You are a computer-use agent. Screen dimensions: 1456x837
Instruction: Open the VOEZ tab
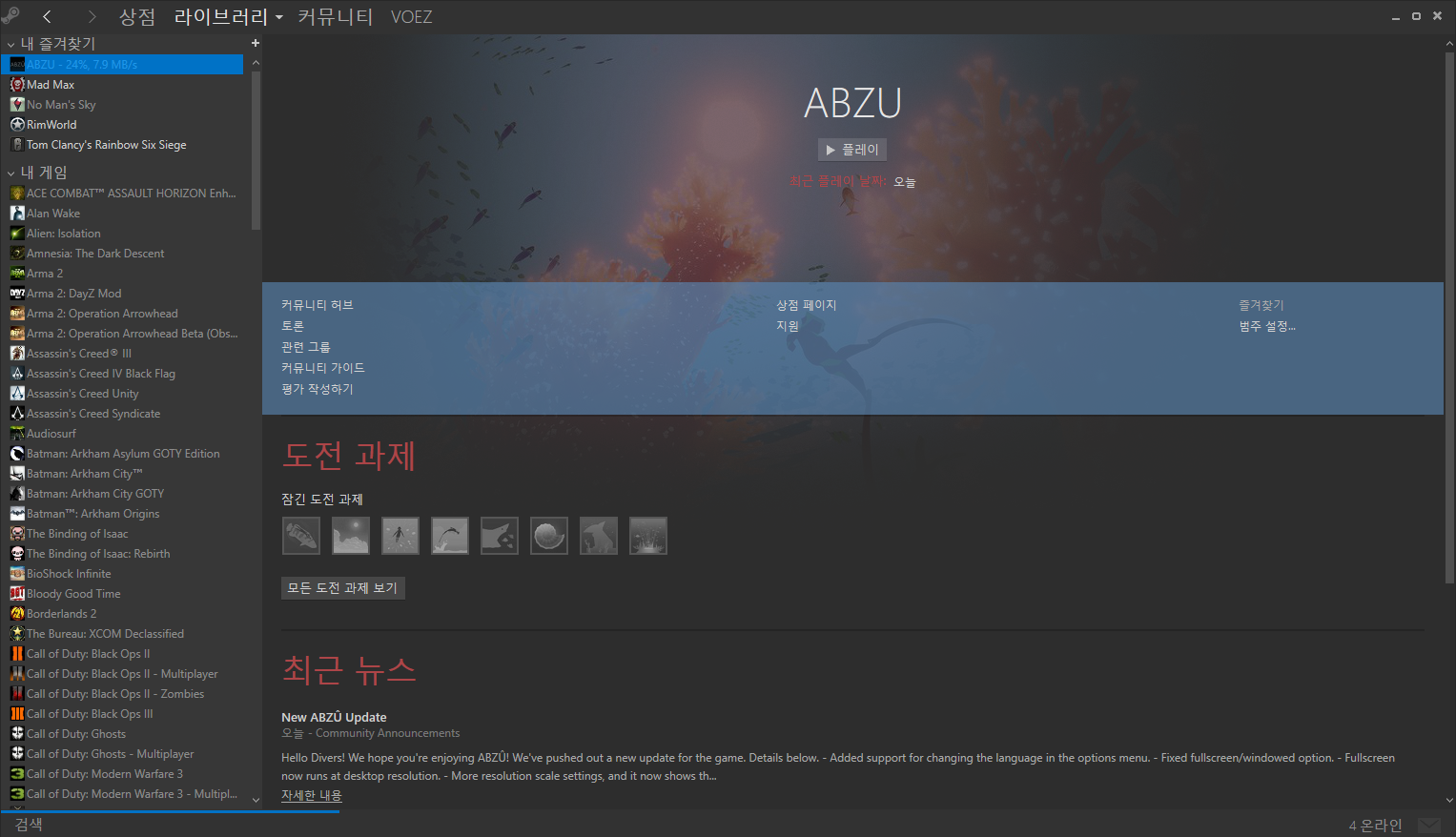point(412,17)
